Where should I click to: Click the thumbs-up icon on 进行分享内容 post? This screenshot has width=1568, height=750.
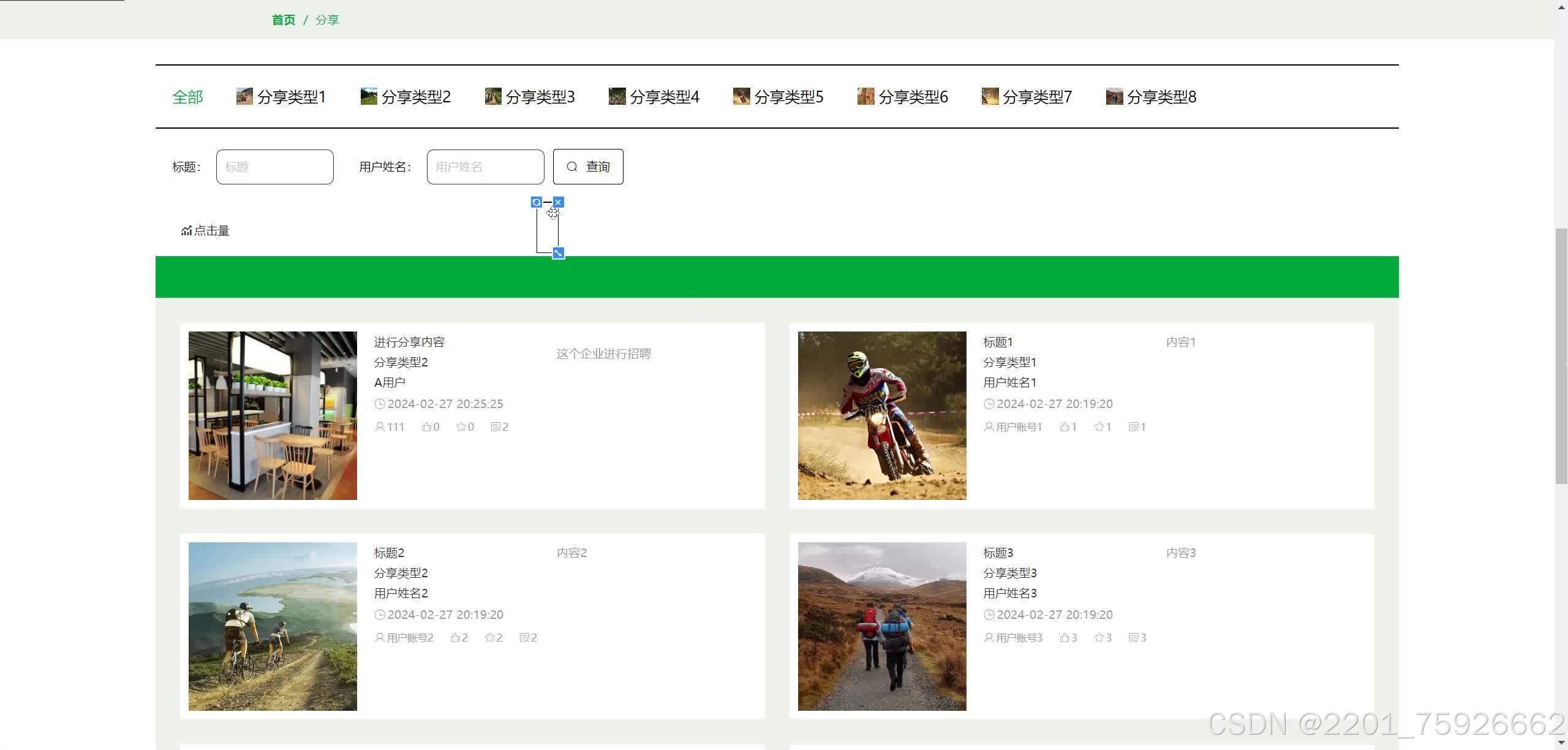pos(426,427)
